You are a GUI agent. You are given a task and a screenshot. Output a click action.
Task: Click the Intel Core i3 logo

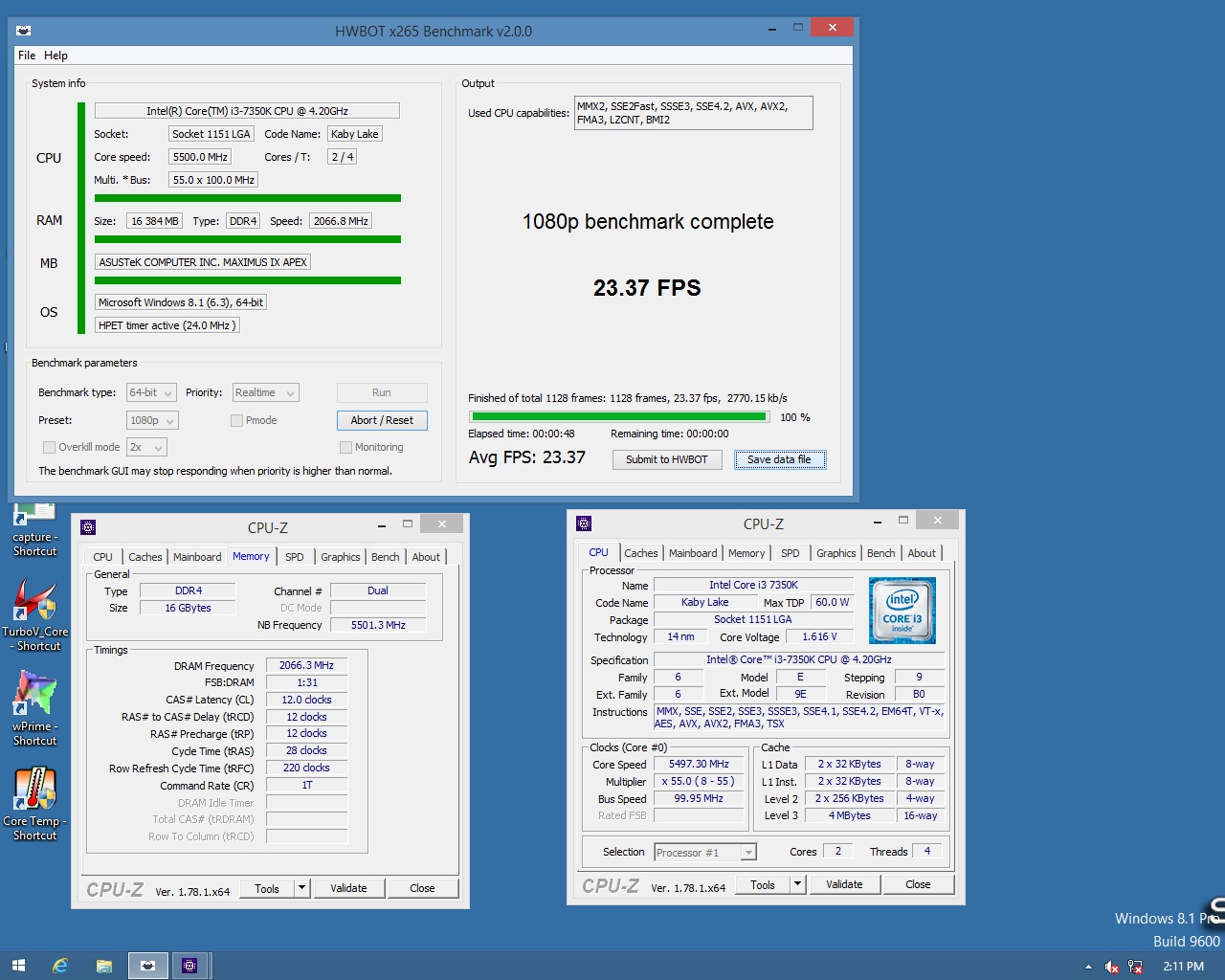(902, 611)
